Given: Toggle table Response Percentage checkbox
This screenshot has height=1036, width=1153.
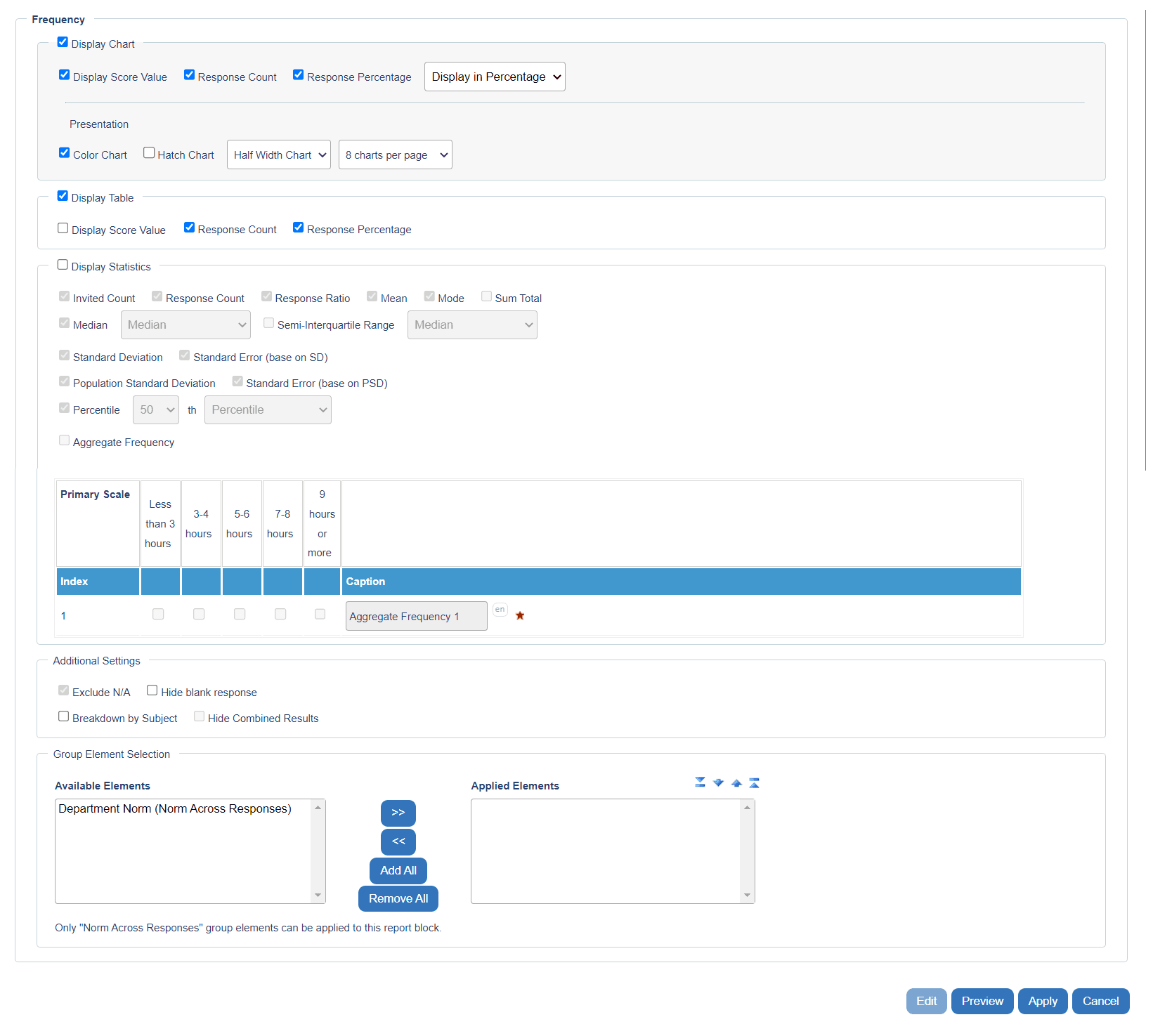Looking at the screenshot, I should click(299, 228).
